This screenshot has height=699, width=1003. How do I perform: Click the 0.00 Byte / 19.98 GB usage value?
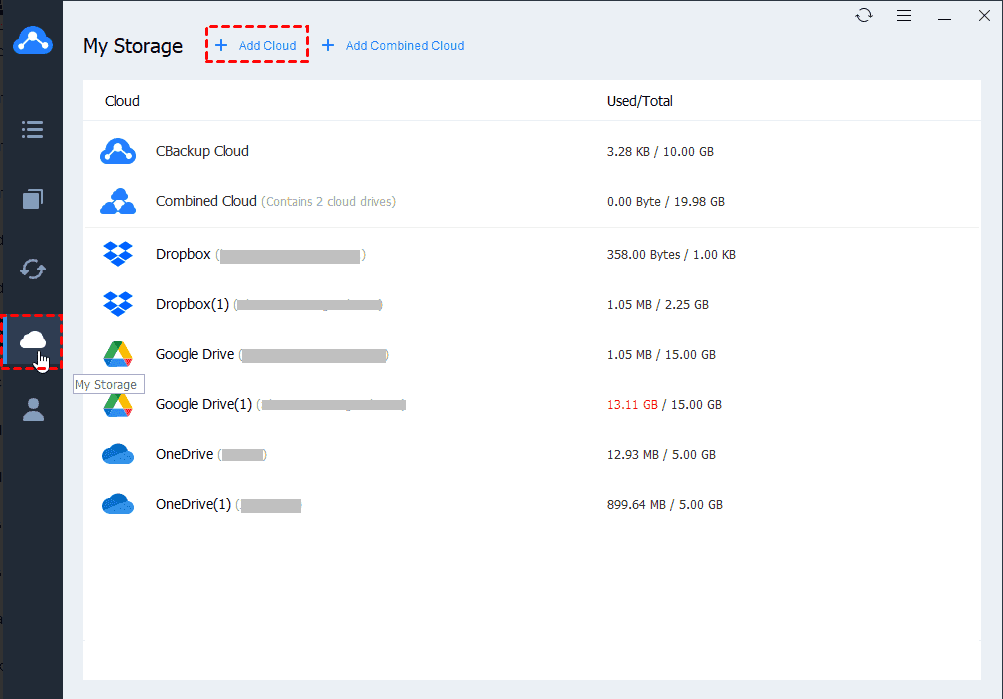click(666, 201)
